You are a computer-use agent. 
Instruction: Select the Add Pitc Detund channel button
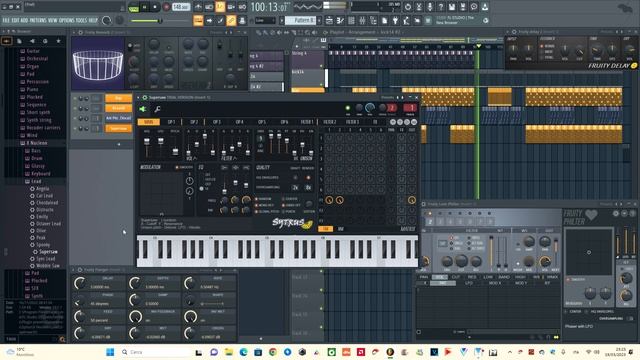pos(119,118)
